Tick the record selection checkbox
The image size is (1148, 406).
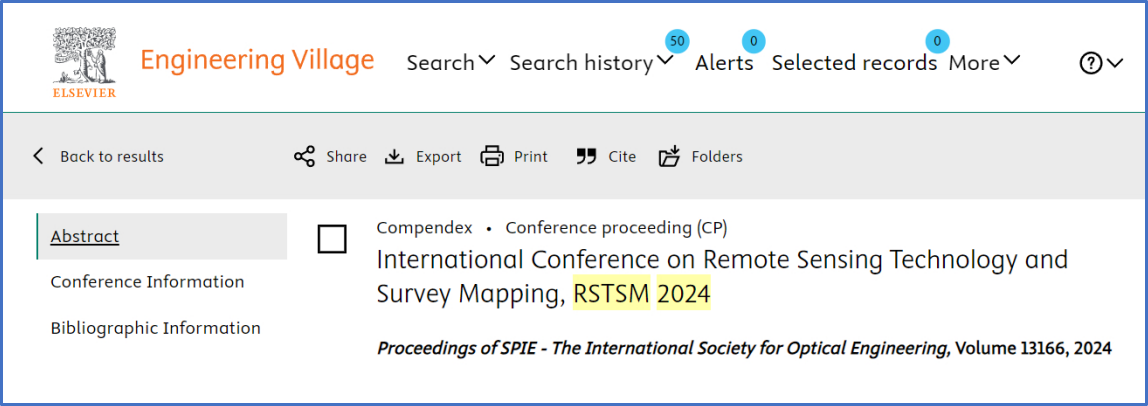coord(332,239)
